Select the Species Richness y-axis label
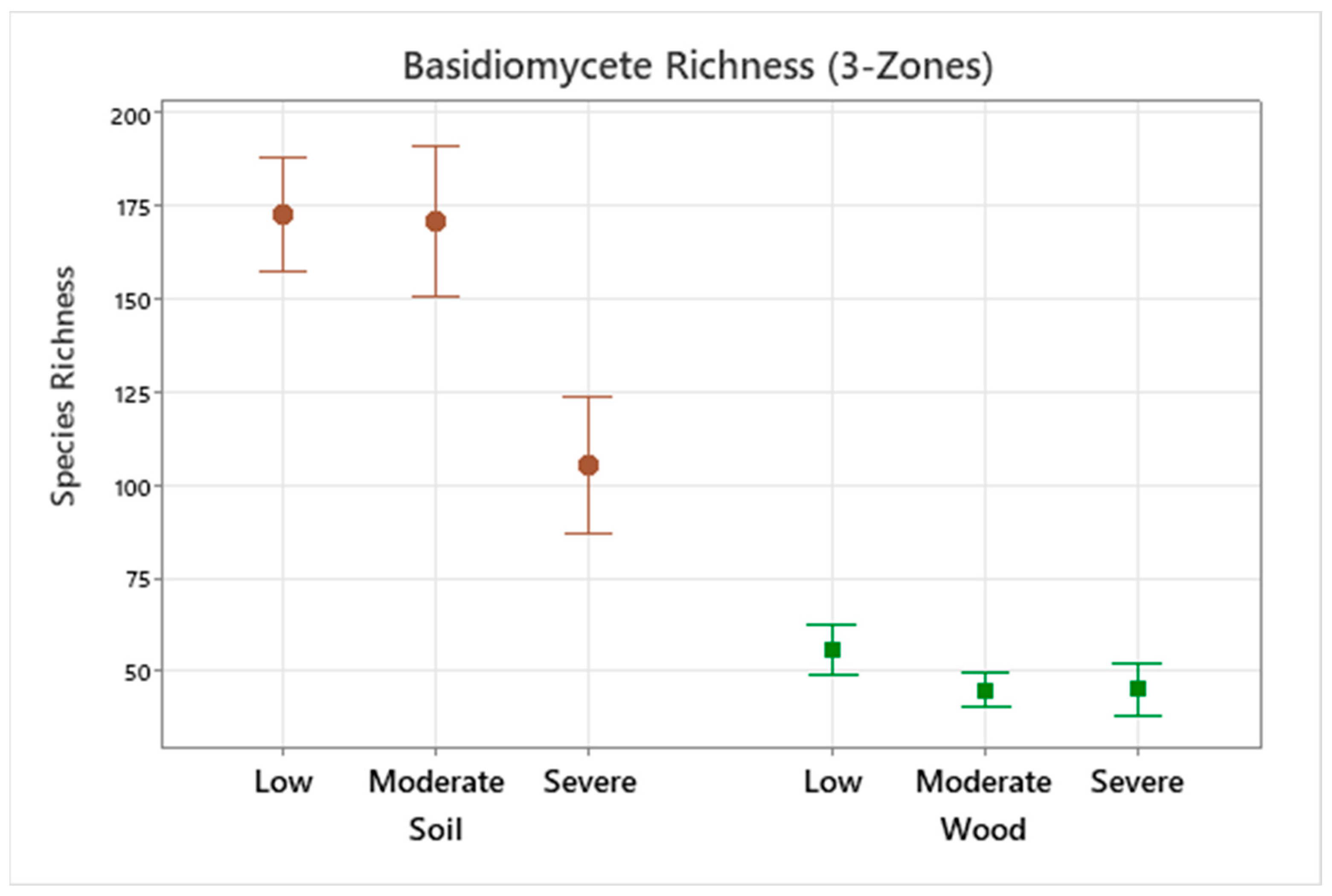The width and height of the screenshot is (1332, 896). [64, 386]
